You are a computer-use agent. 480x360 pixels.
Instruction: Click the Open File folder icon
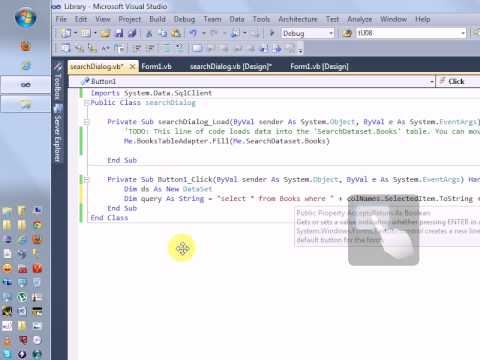105,33
